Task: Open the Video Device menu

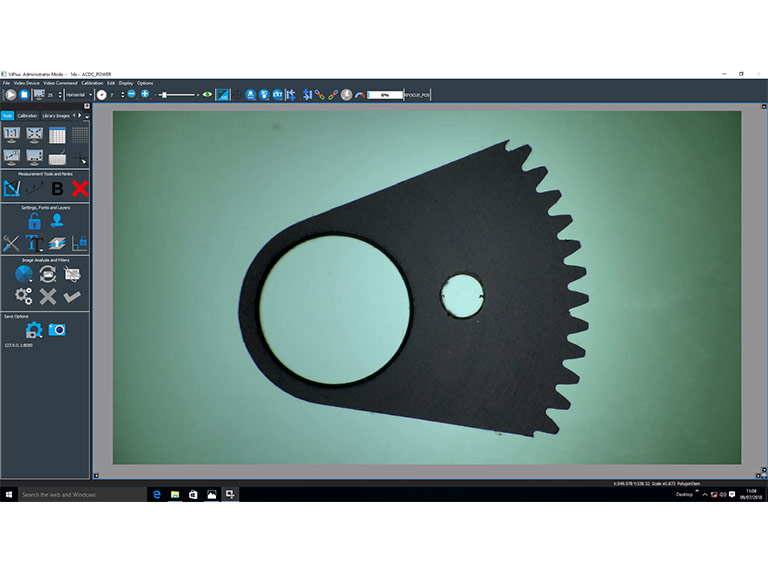Action: [x=26, y=82]
